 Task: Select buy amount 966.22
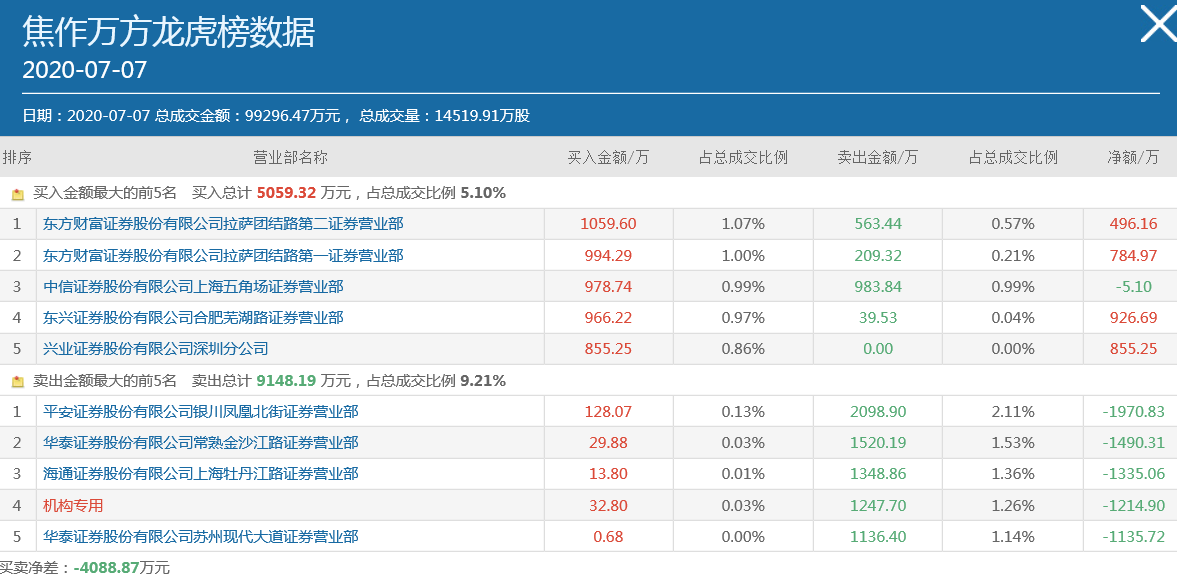pyautogui.click(x=608, y=318)
